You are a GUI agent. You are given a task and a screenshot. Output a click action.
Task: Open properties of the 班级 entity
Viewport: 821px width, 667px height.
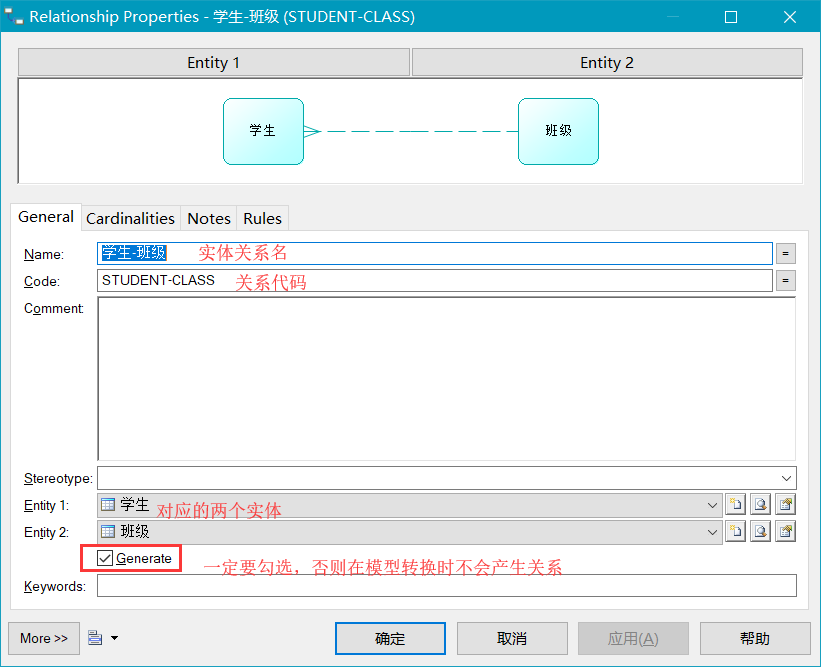(785, 532)
